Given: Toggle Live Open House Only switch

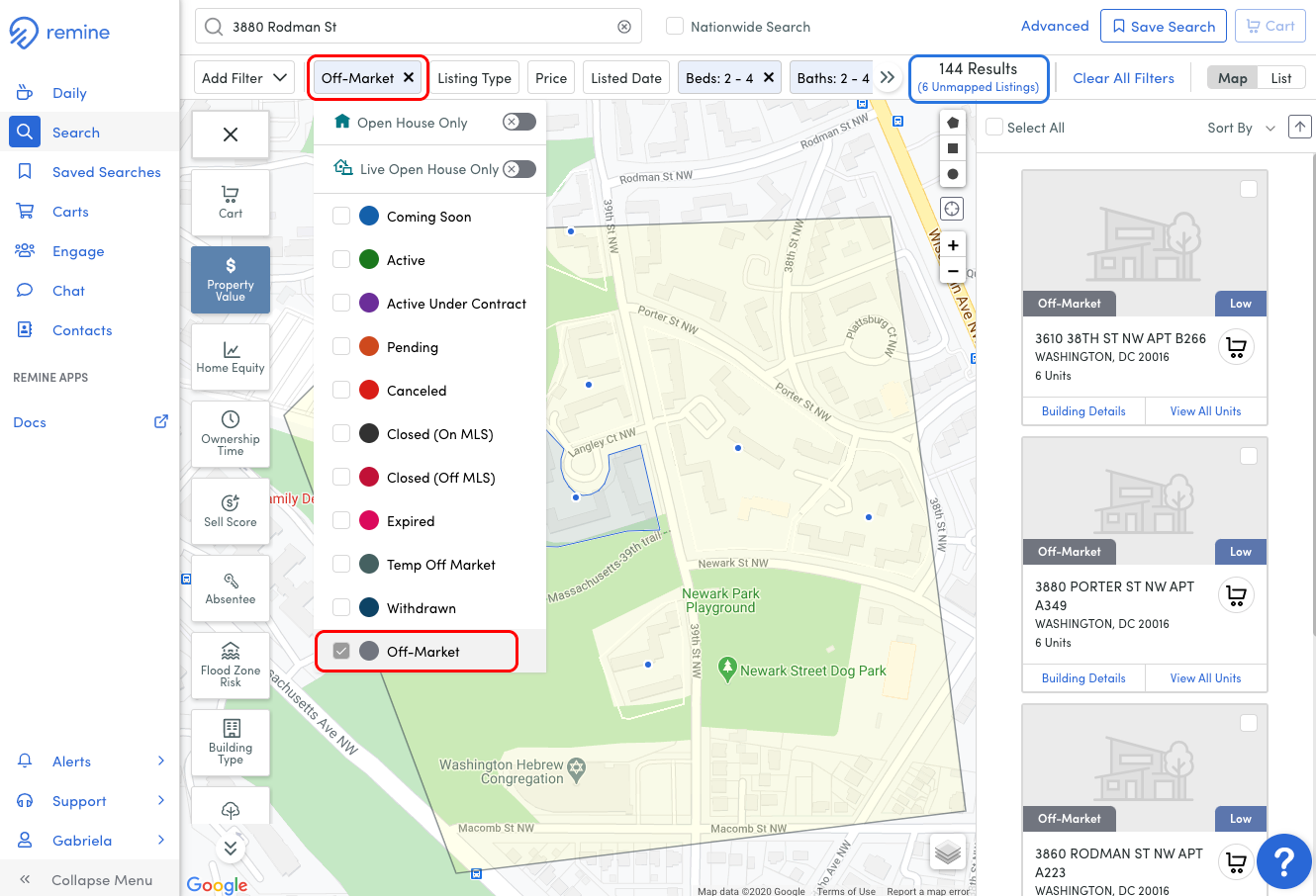Looking at the screenshot, I should click(519, 169).
